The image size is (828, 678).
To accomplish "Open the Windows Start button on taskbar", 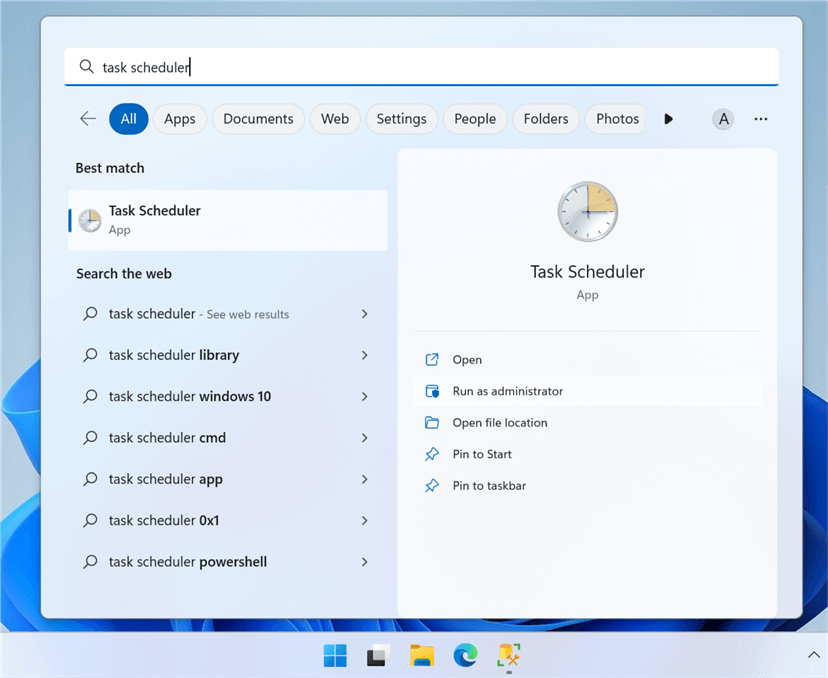I will coord(335,656).
